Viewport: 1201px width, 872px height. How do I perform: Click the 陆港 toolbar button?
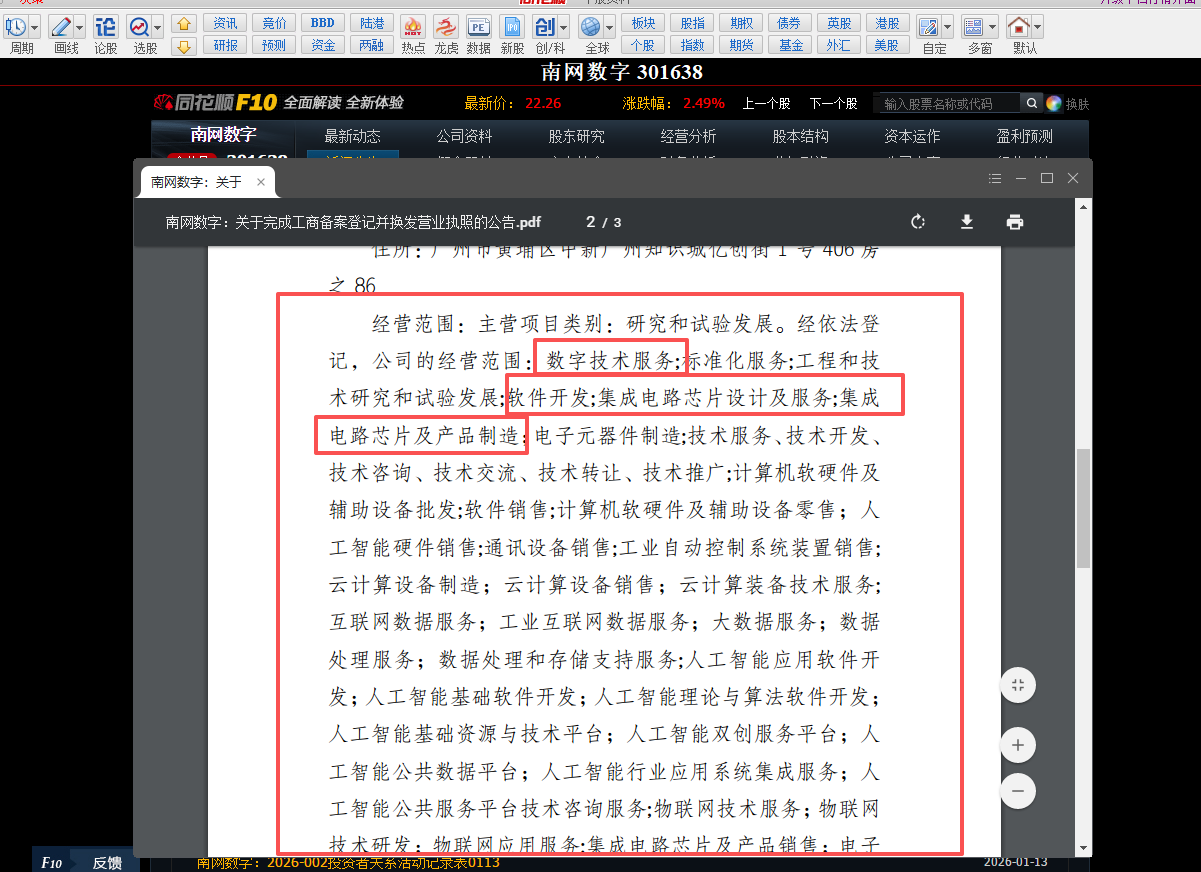[x=371, y=23]
